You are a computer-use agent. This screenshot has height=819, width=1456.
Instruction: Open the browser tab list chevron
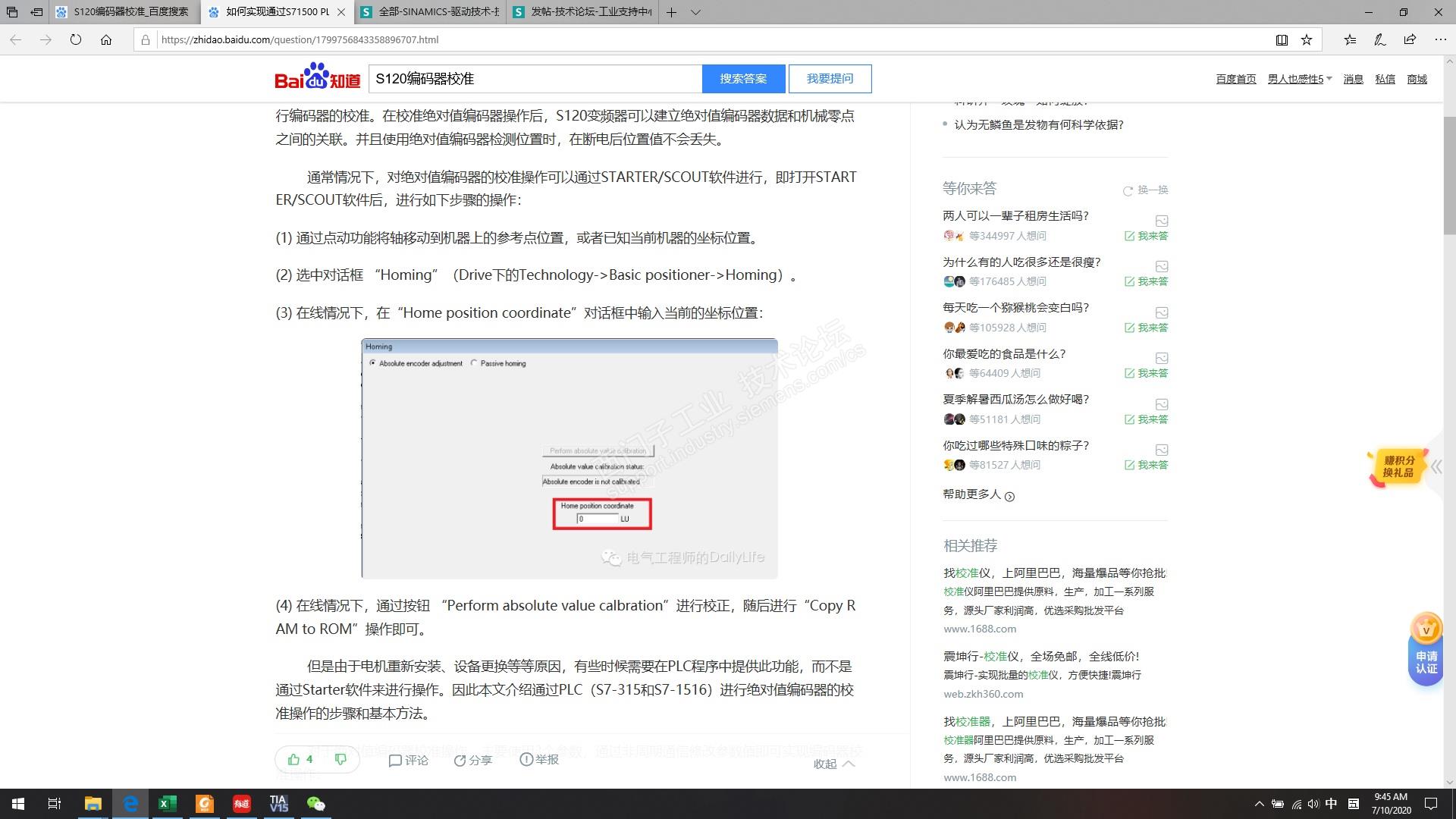click(695, 12)
